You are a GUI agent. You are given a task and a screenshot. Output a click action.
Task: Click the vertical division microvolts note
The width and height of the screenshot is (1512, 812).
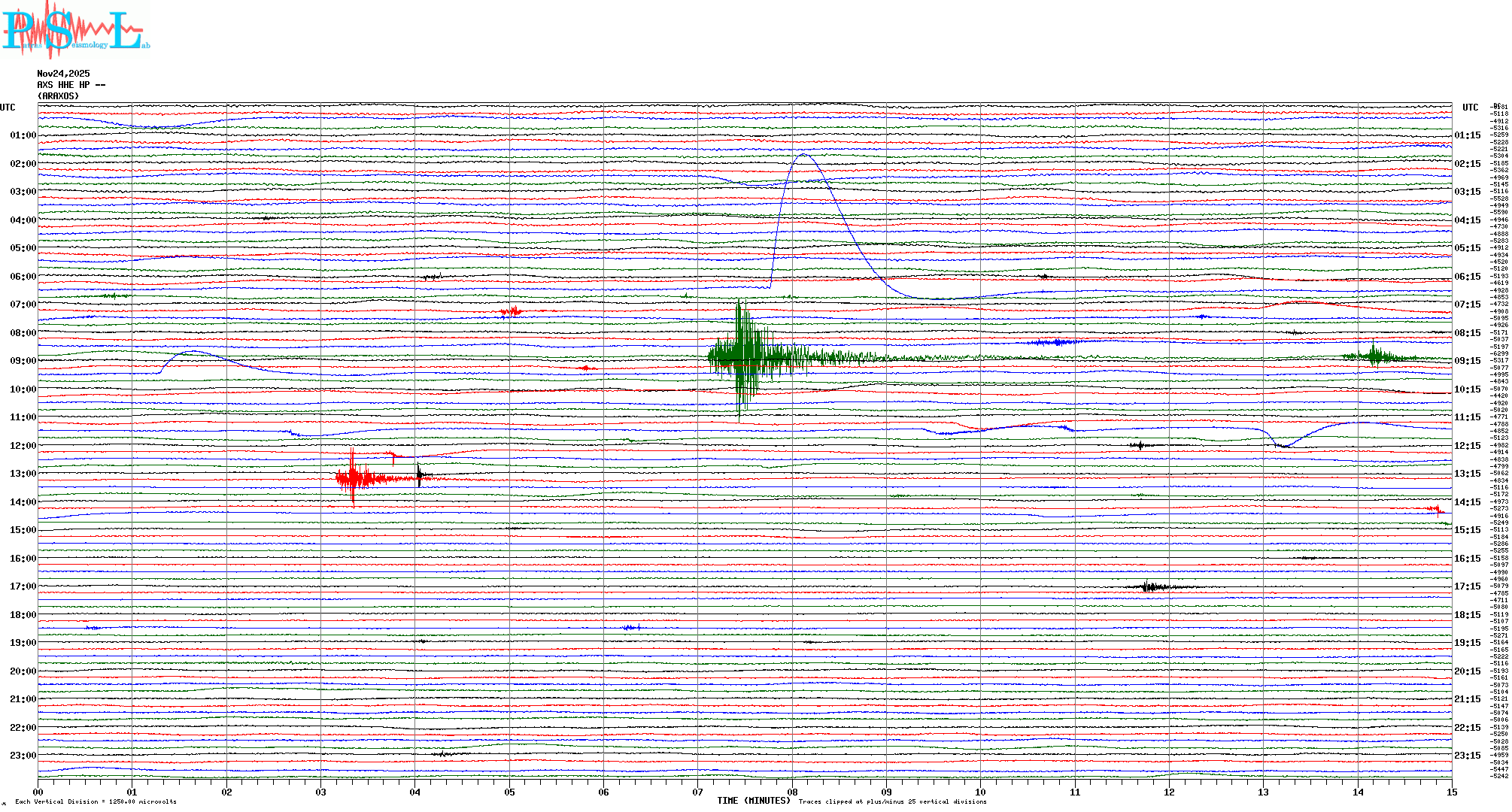pyautogui.click(x=96, y=801)
